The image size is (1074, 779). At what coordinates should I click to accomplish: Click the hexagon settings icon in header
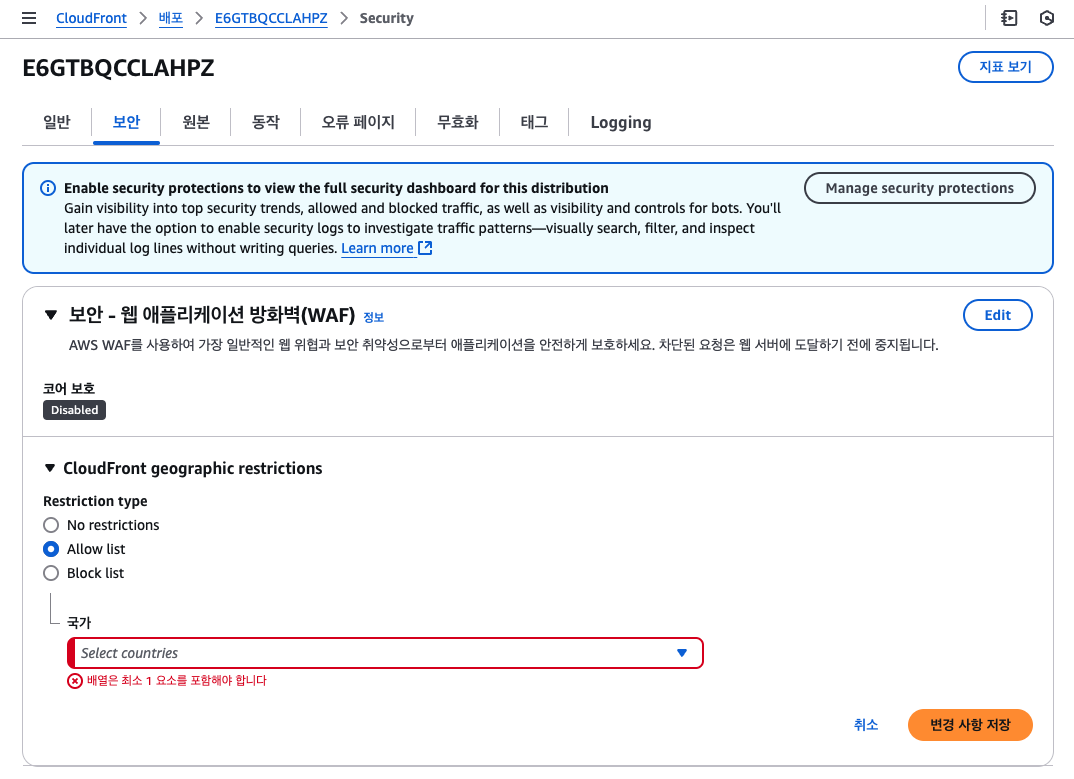click(x=1047, y=18)
